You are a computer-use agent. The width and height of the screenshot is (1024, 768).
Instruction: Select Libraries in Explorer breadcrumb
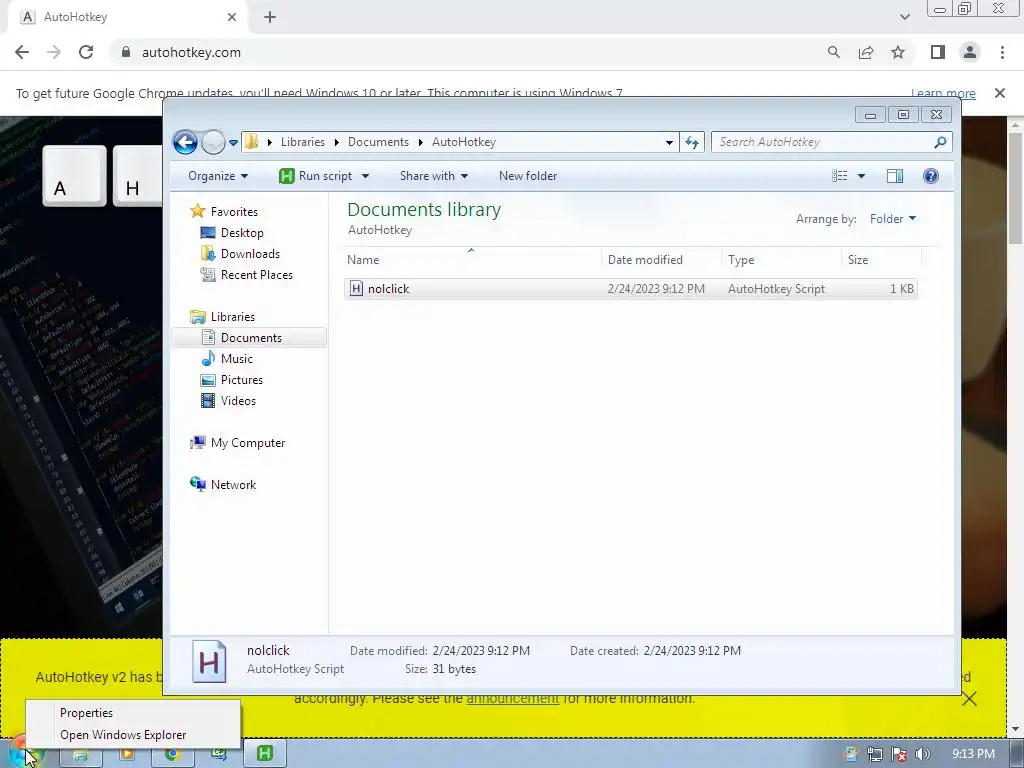(302, 142)
